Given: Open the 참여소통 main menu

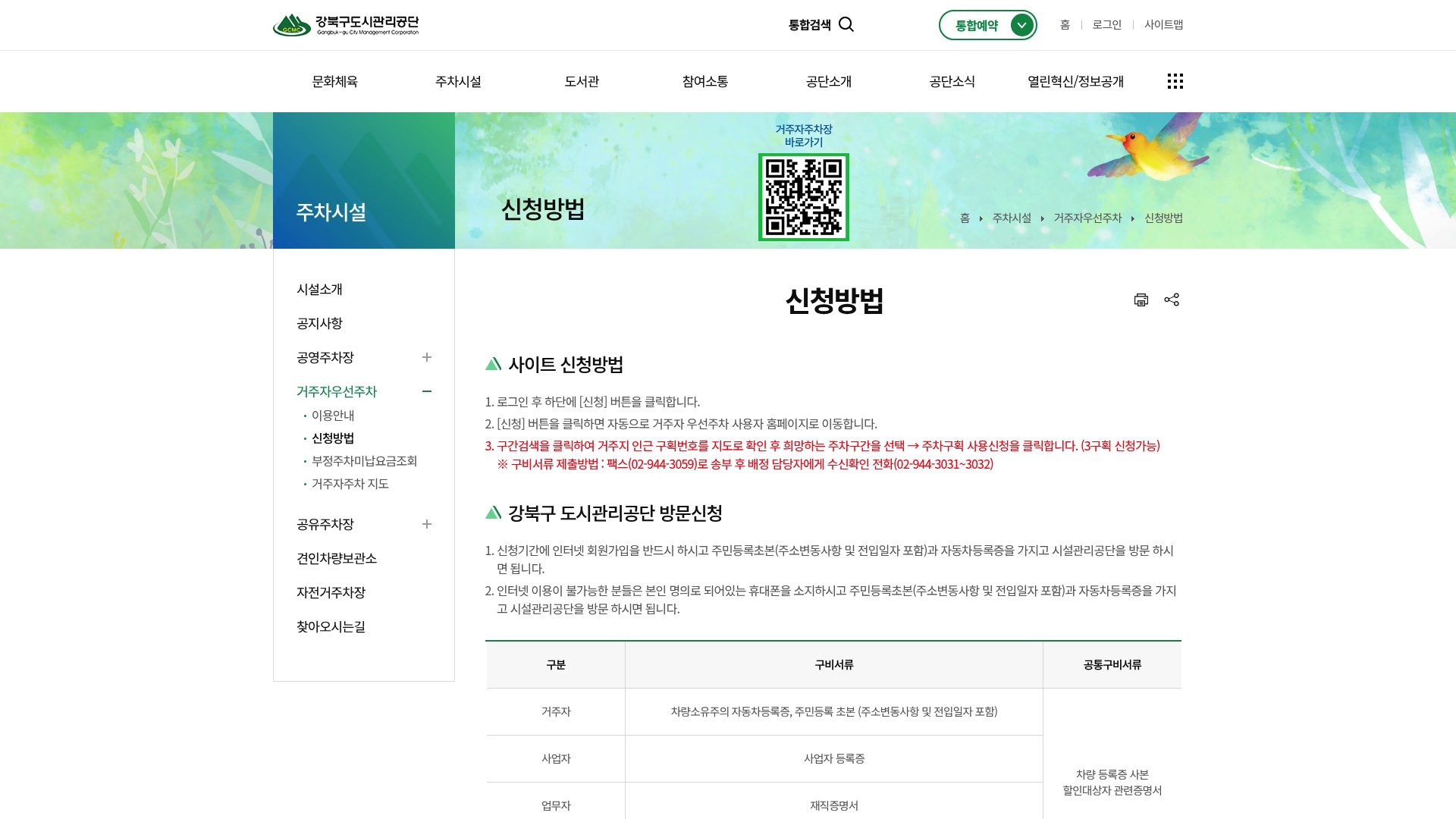Looking at the screenshot, I should point(705,81).
